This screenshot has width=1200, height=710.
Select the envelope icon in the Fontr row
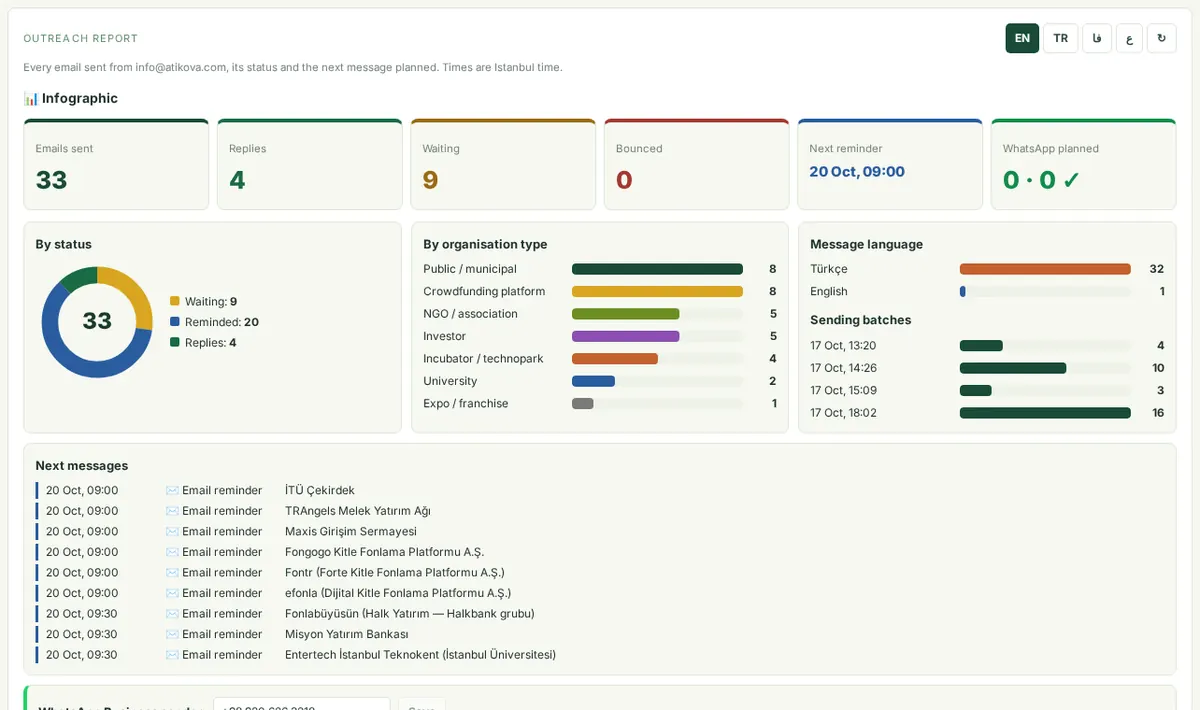pyautogui.click(x=172, y=573)
